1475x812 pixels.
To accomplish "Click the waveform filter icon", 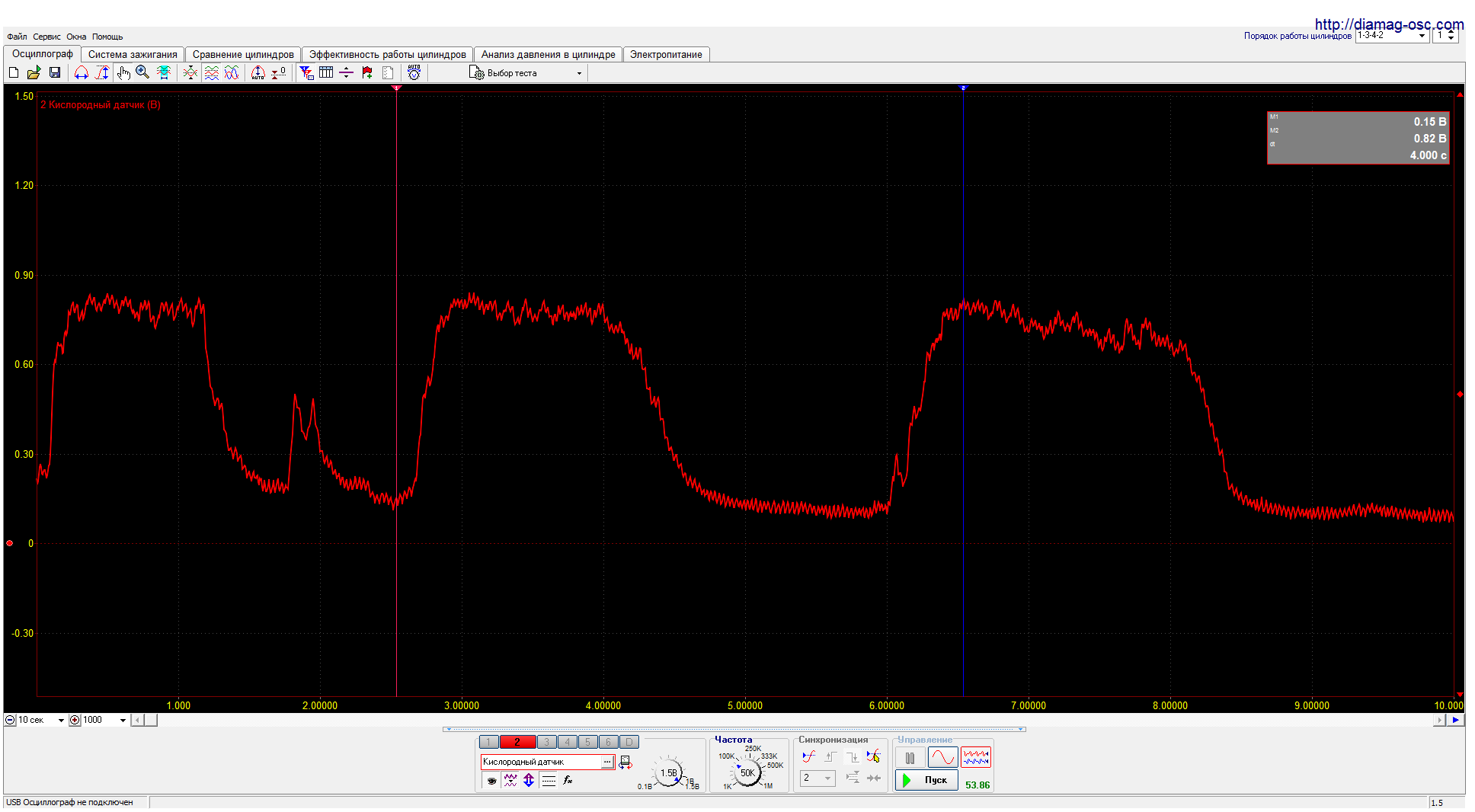I will pyautogui.click(x=510, y=780).
